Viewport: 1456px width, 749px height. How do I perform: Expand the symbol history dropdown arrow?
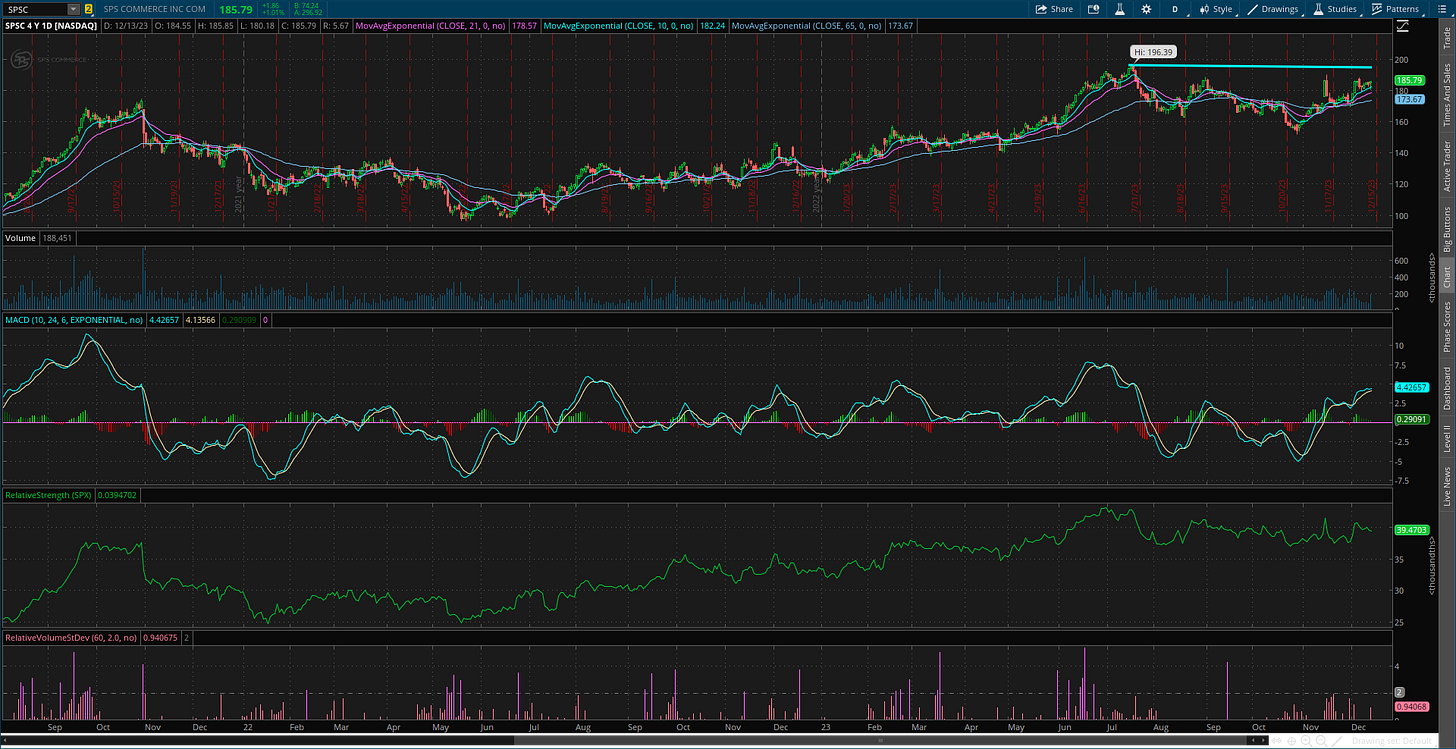pyautogui.click(x=73, y=9)
